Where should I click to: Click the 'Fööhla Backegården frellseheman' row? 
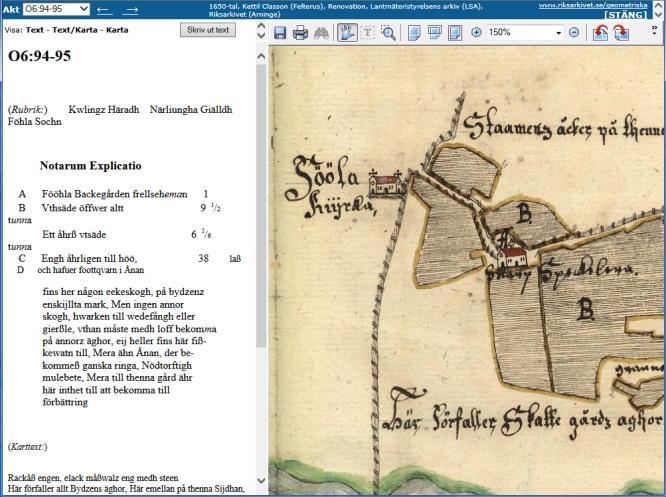click(114, 194)
